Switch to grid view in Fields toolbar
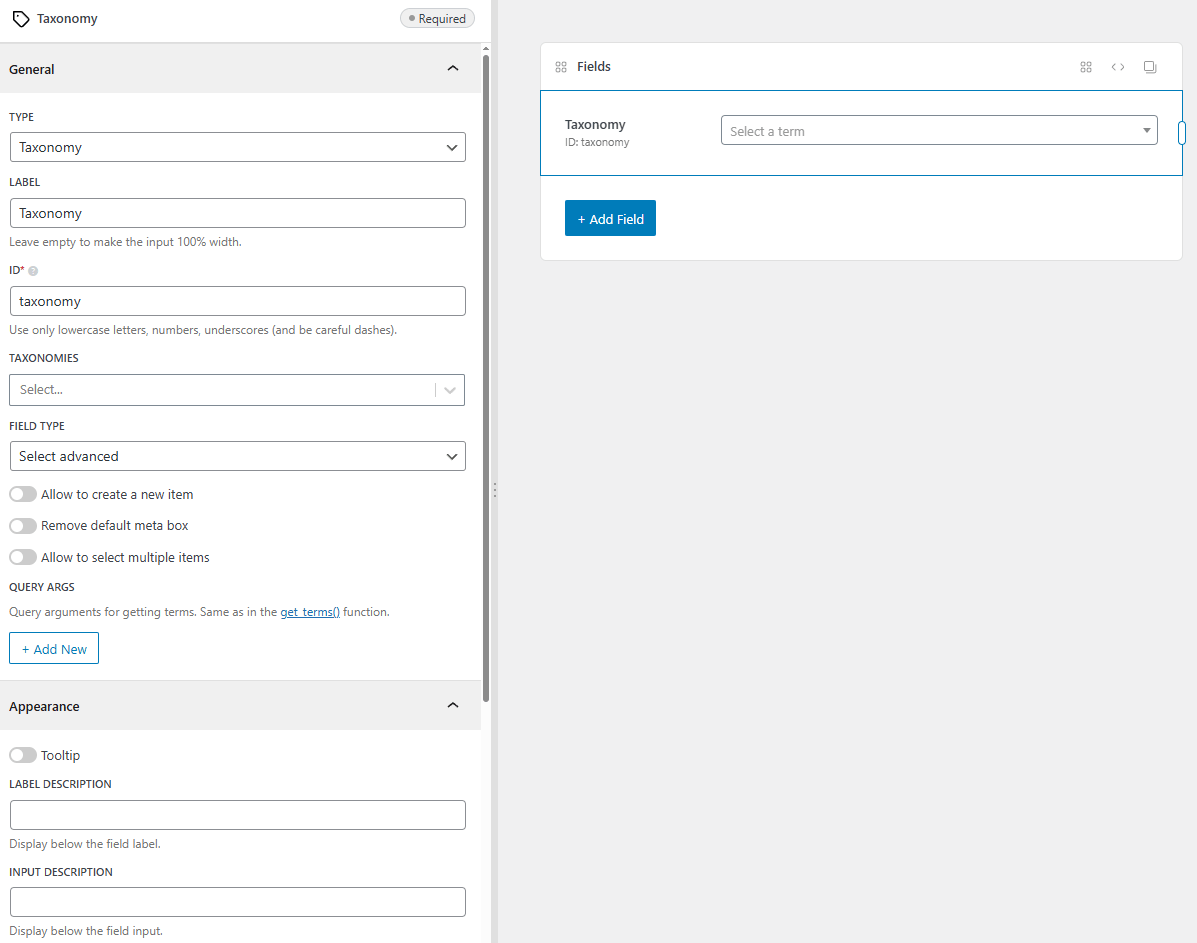Viewport: 1197px width, 943px height. [1086, 67]
